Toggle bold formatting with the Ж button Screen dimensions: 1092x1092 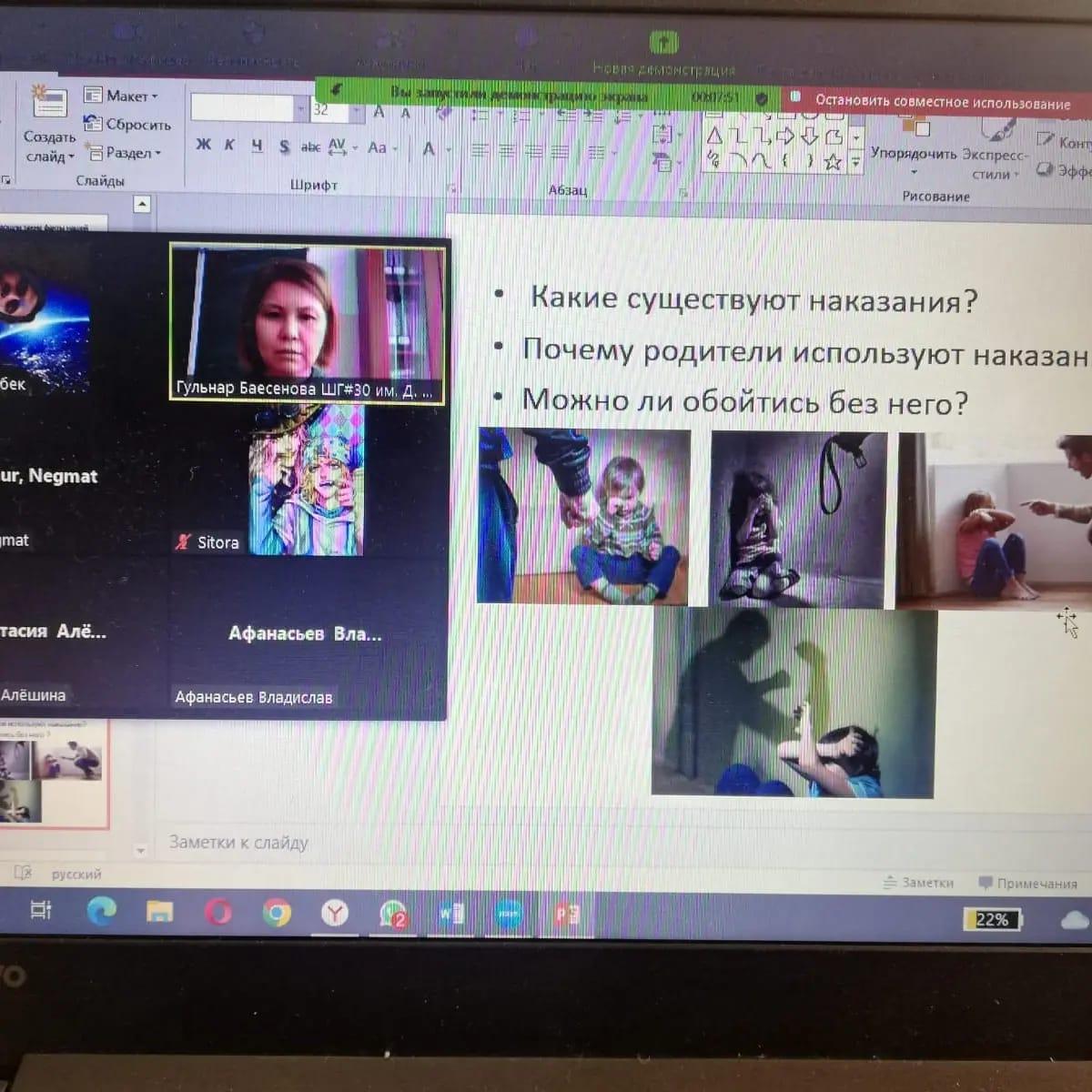(x=203, y=145)
